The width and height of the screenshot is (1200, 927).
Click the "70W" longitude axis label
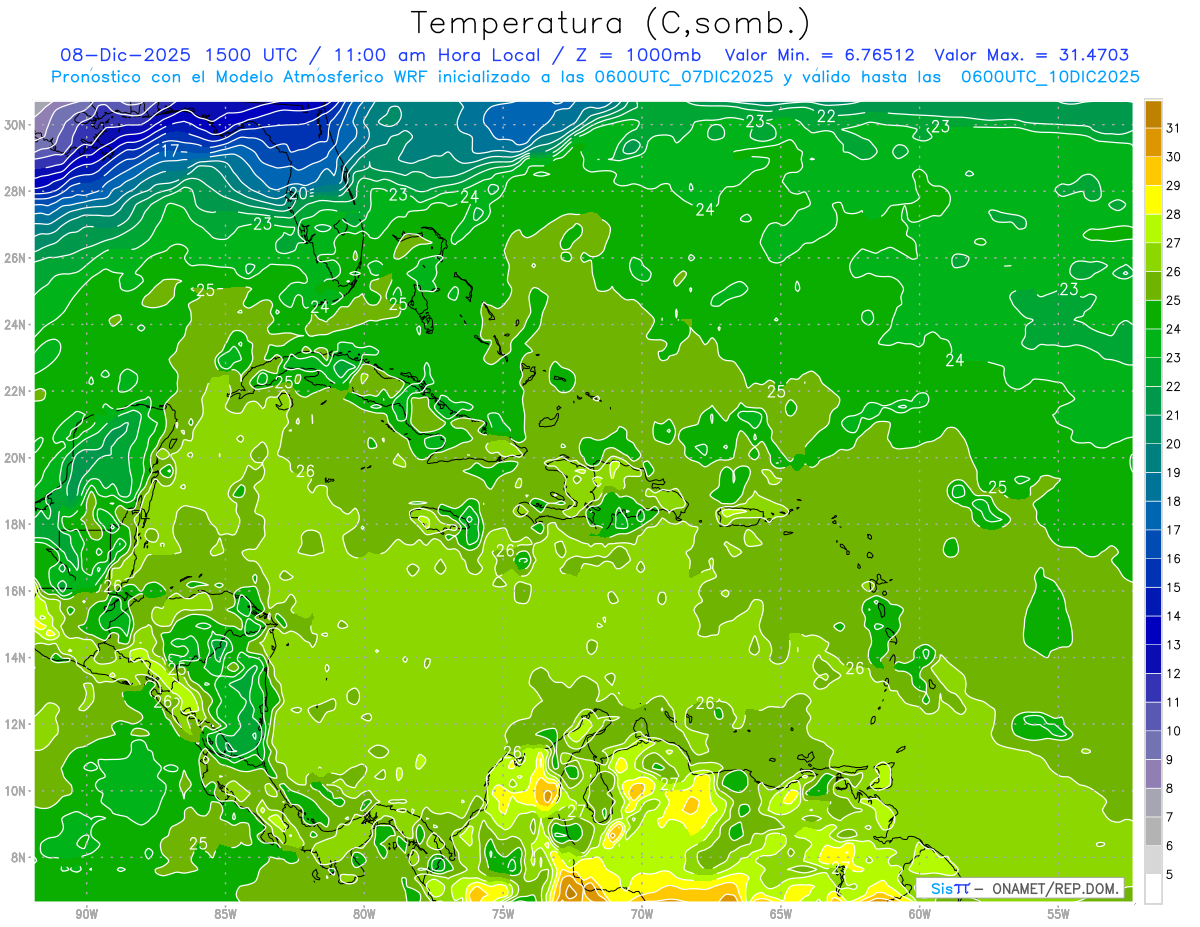point(642,914)
